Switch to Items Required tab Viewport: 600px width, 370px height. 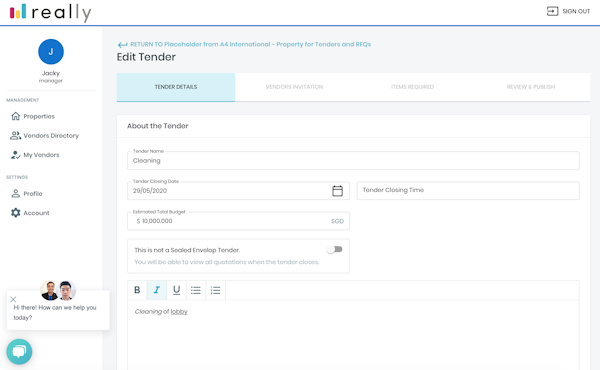tap(412, 87)
